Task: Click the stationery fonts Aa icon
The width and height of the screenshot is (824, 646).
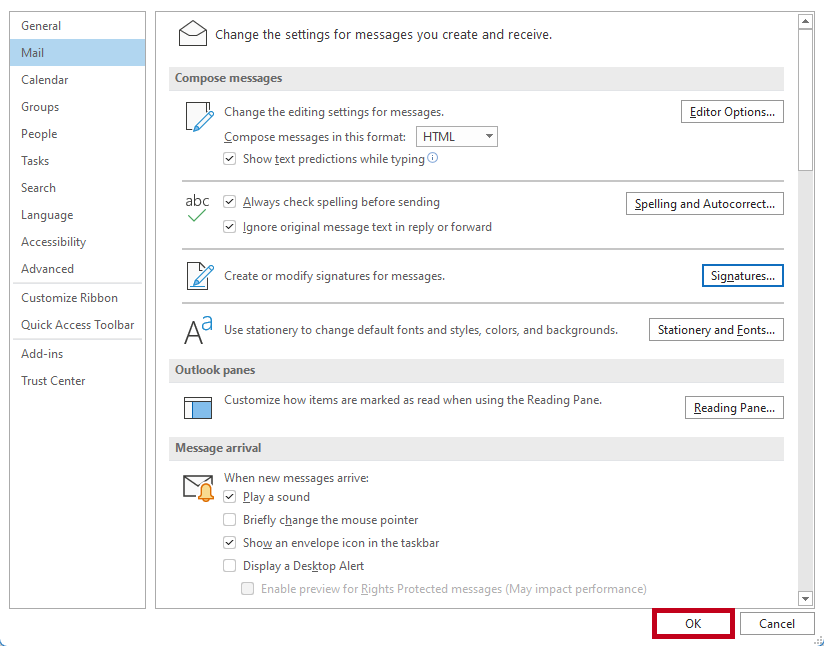Action: tap(198, 330)
